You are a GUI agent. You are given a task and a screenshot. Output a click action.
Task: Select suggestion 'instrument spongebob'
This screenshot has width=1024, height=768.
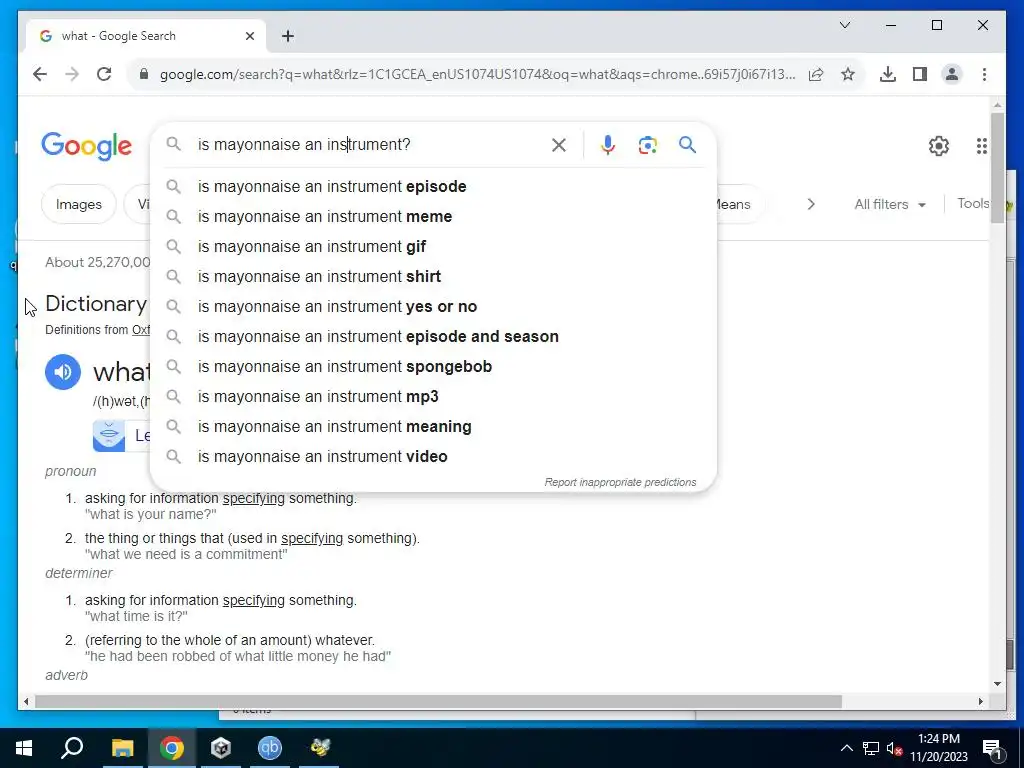[x=433, y=366]
